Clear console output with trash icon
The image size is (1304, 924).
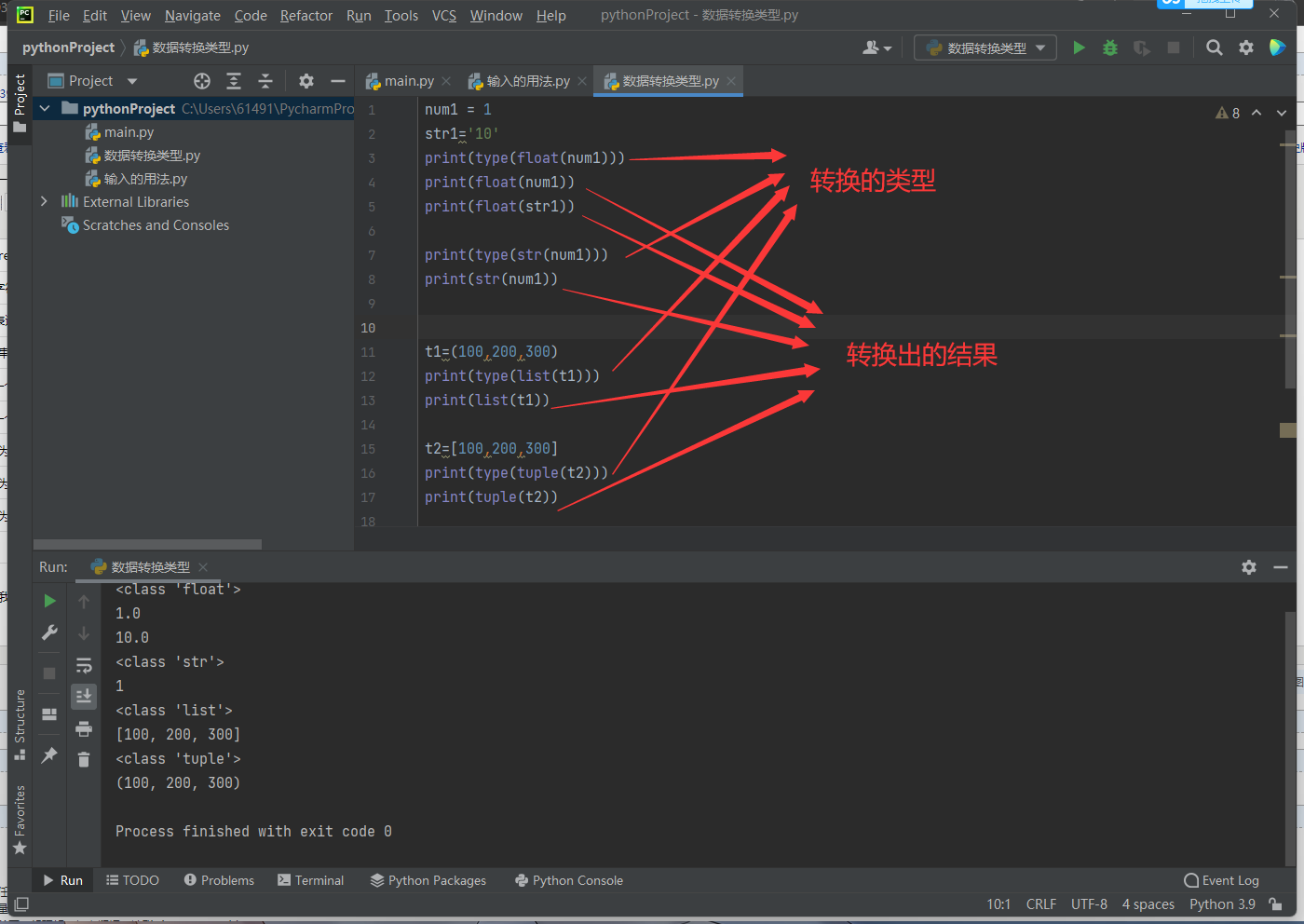[84, 759]
